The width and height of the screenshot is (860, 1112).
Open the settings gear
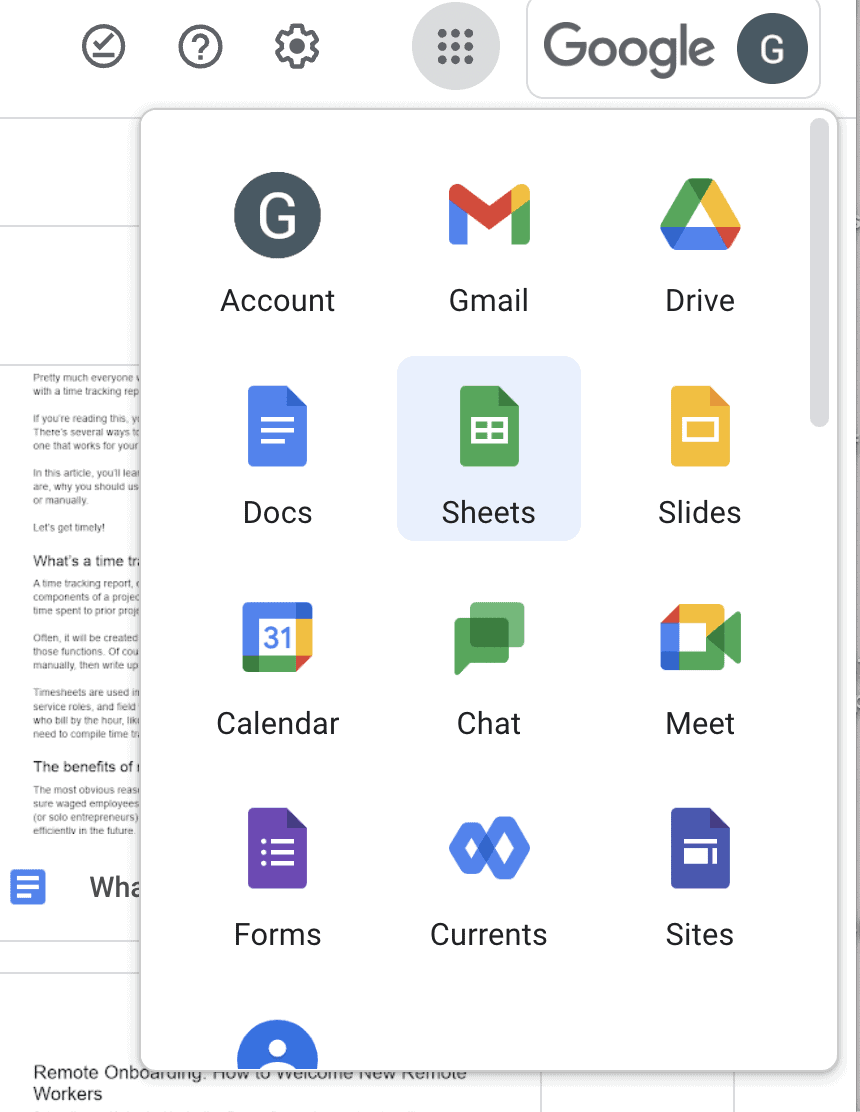click(x=296, y=47)
